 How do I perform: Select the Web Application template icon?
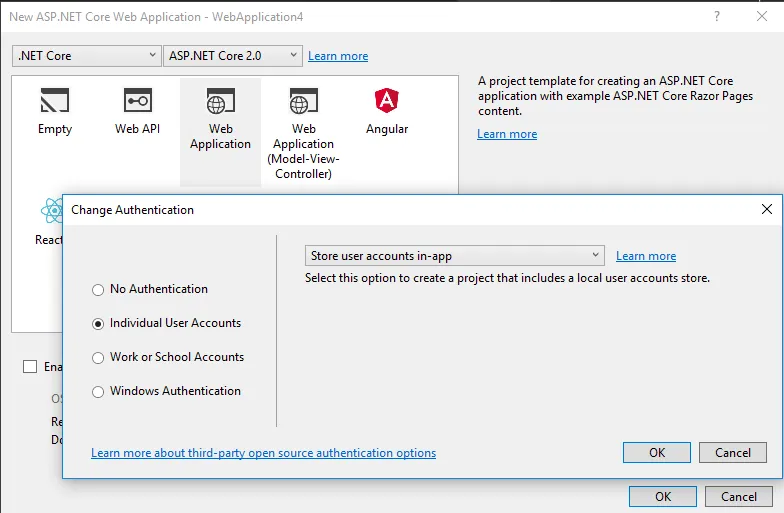tap(220, 100)
